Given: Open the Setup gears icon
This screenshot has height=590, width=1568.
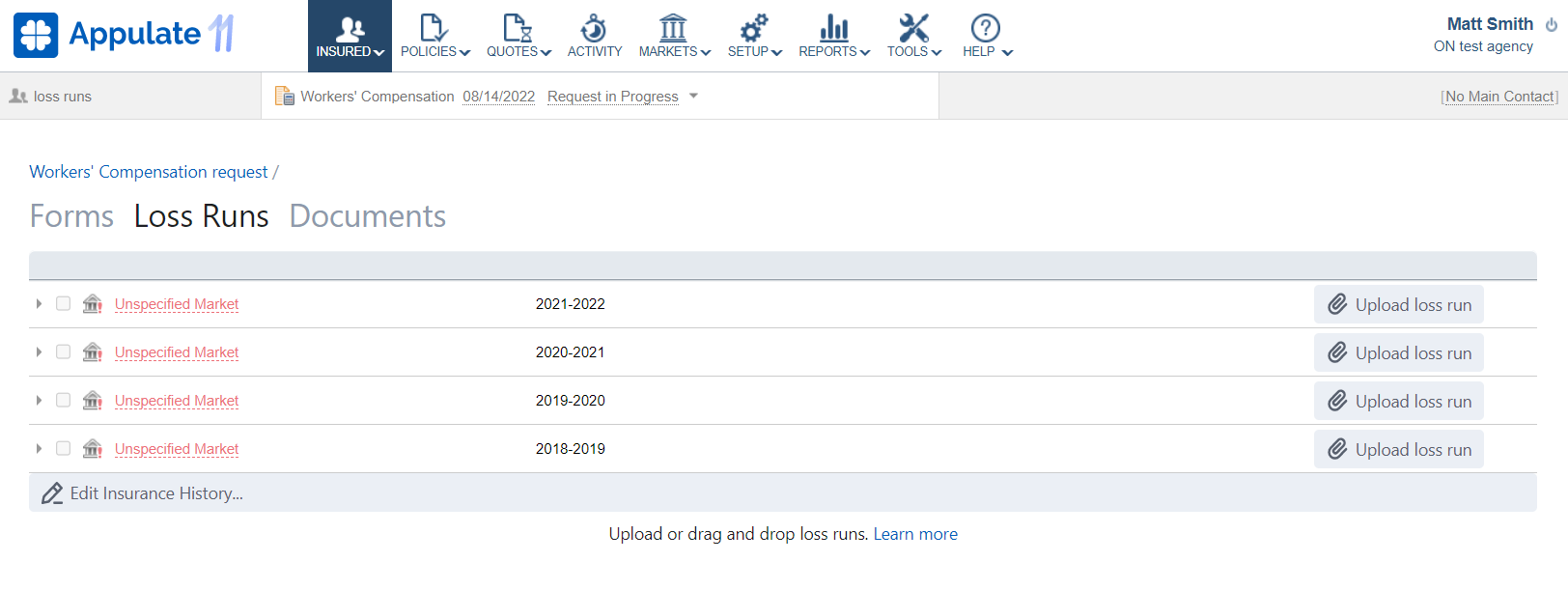Looking at the screenshot, I should click(754, 28).
